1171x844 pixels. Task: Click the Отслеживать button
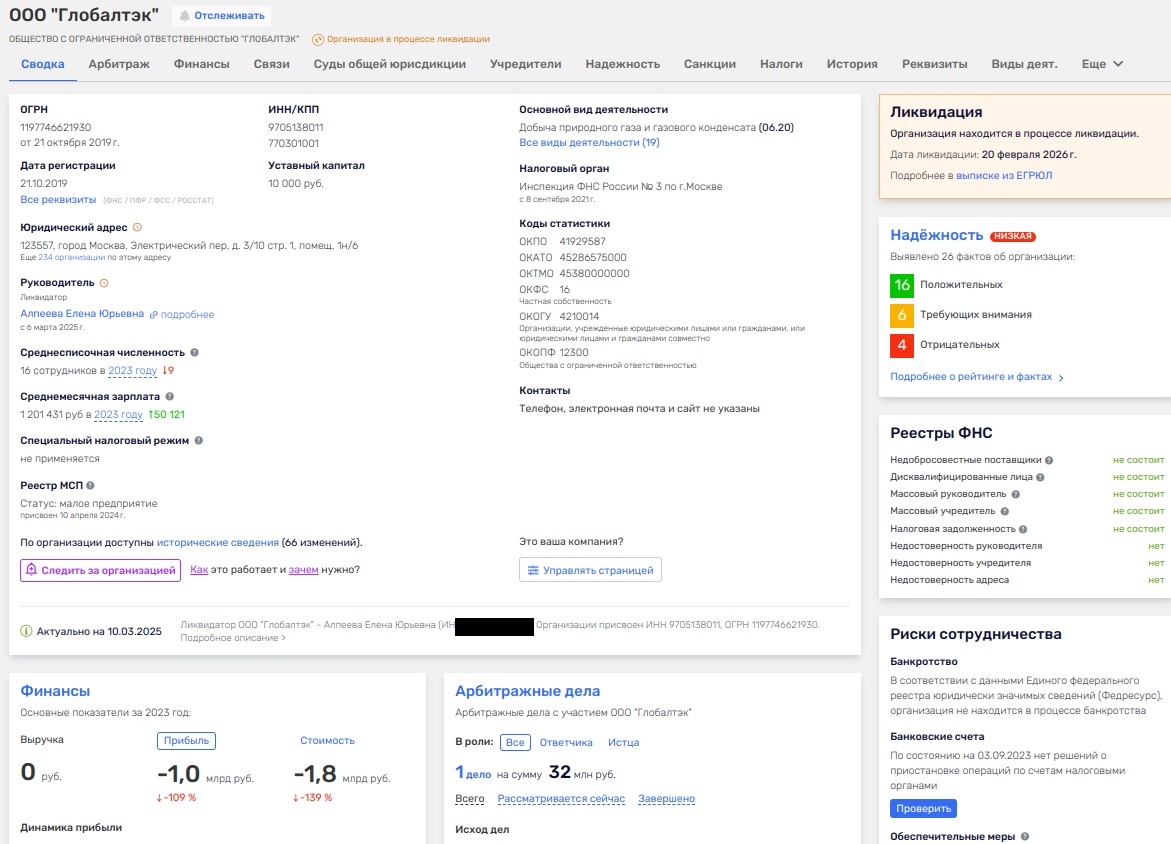click(222, 16)
